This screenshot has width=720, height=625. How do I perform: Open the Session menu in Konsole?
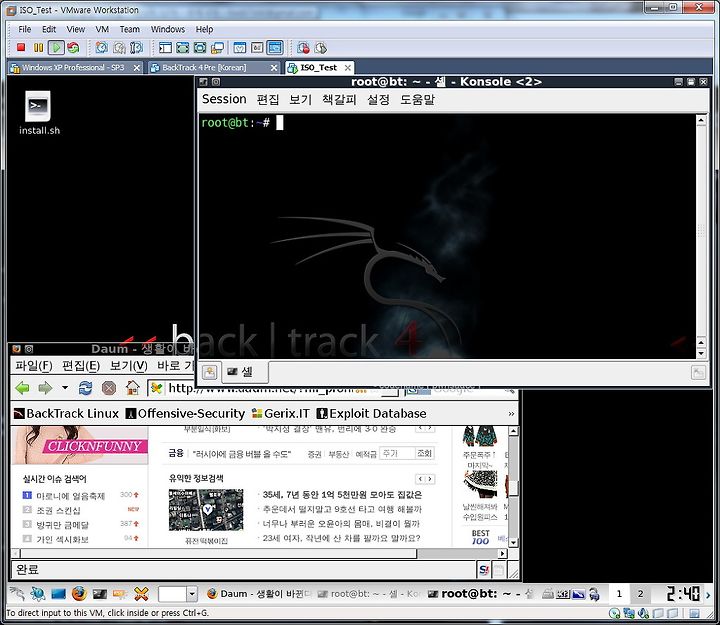coord(224,99)
